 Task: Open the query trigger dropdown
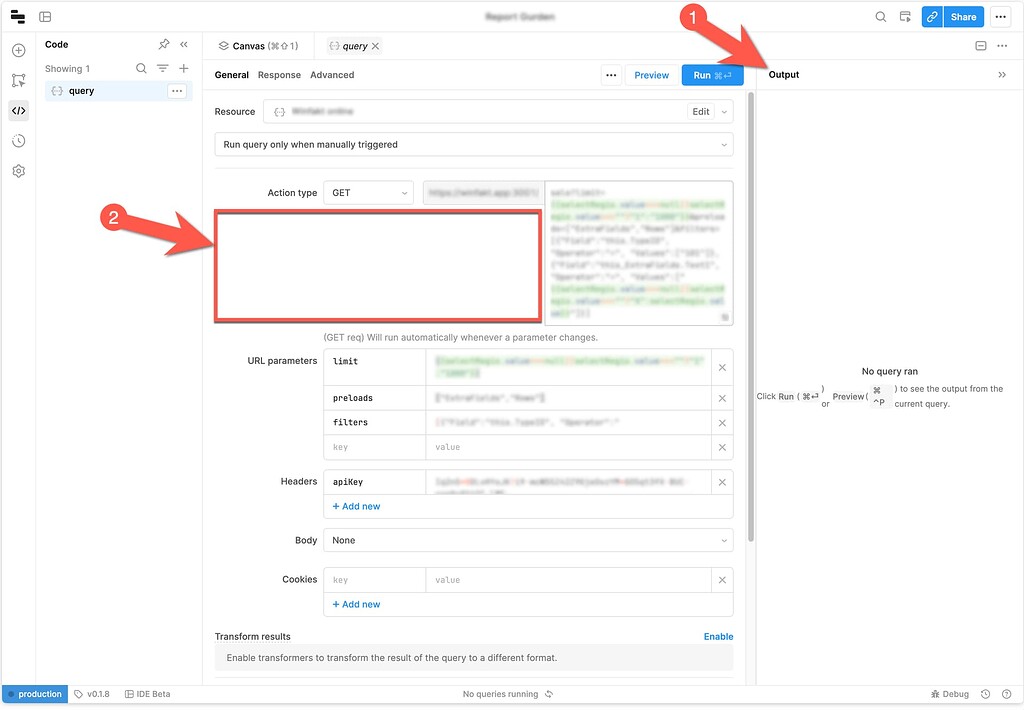473,144
